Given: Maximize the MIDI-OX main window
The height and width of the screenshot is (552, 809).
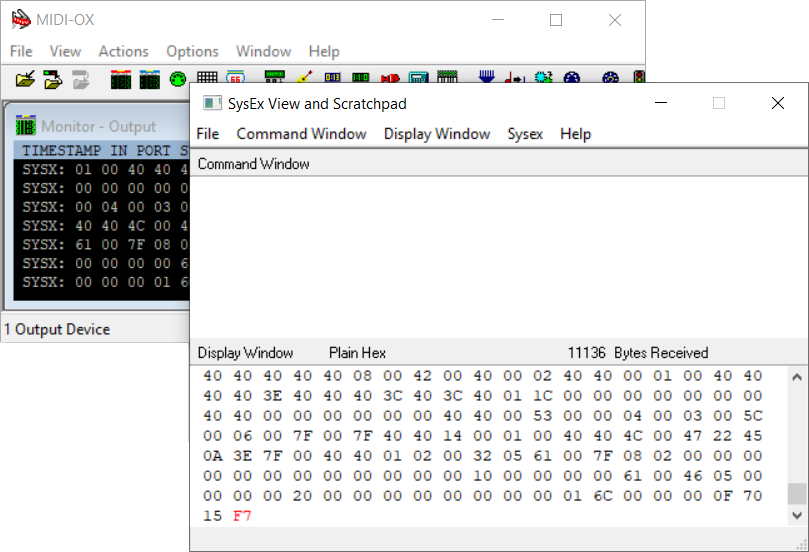Looking at the screenshot, I should click(556, 20).
